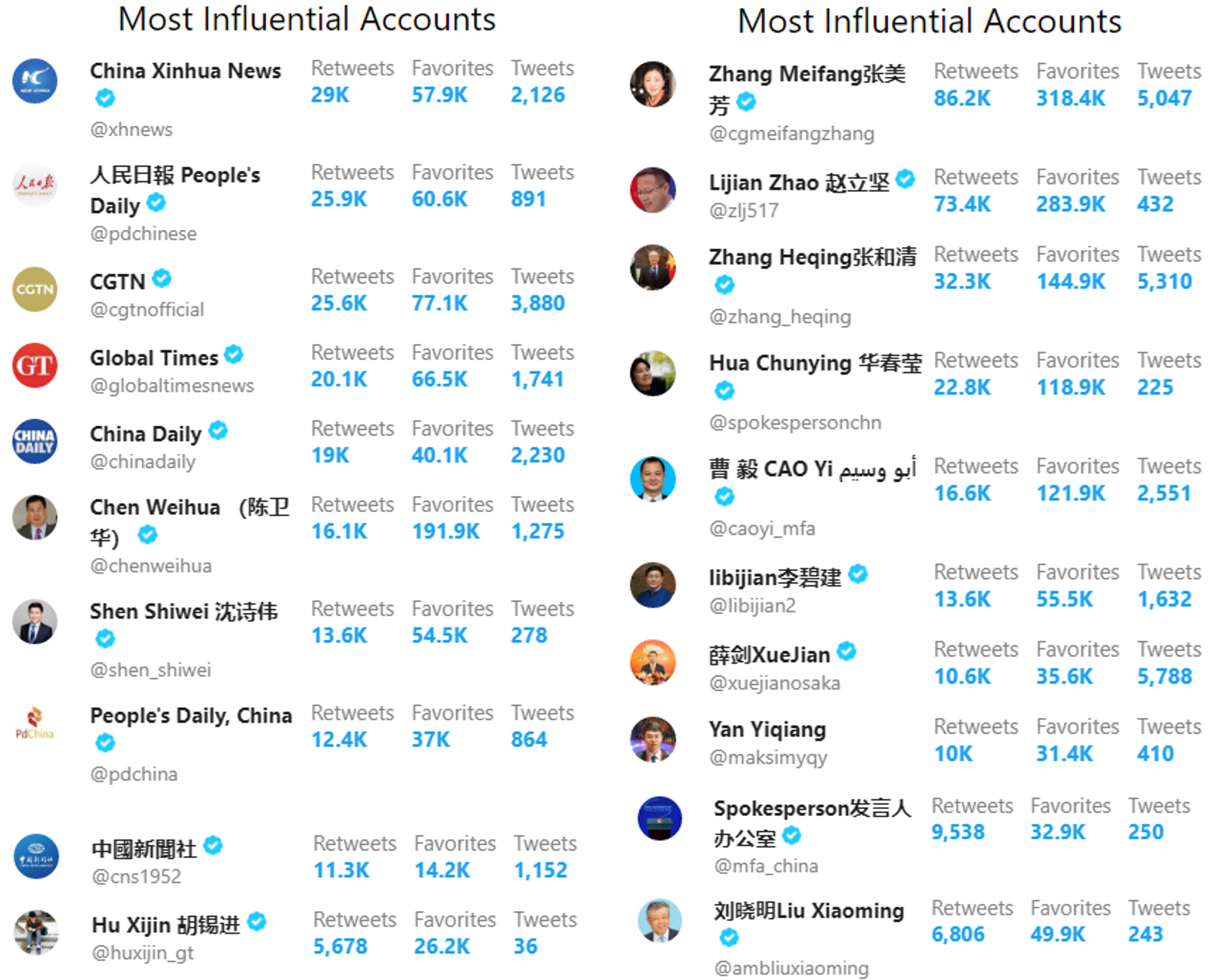Viewport: 1229px width, 980px height.
Task: Select CGTN's 3,880 tweets count
Action: pos(538,303)
